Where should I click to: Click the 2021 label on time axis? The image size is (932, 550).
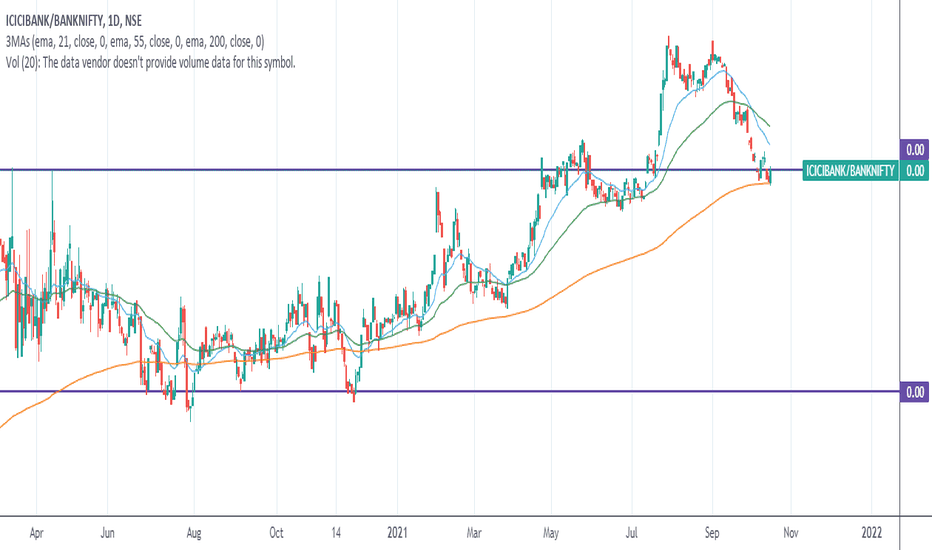(397, 533)
